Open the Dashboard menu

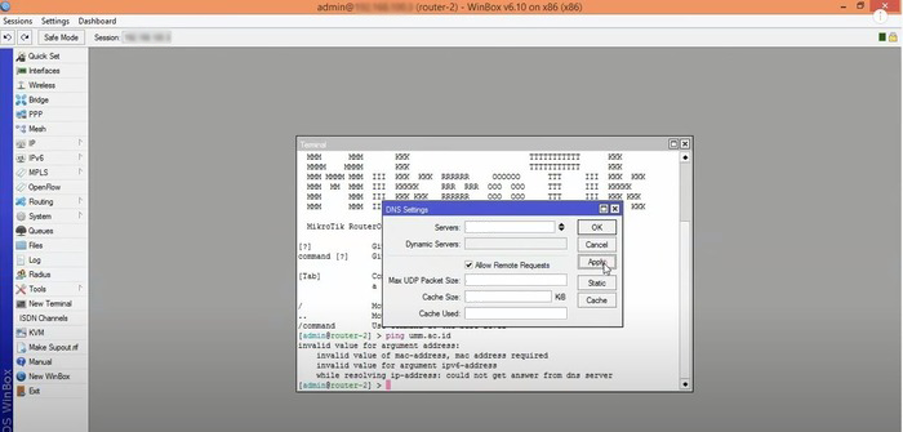click(97, 21)
